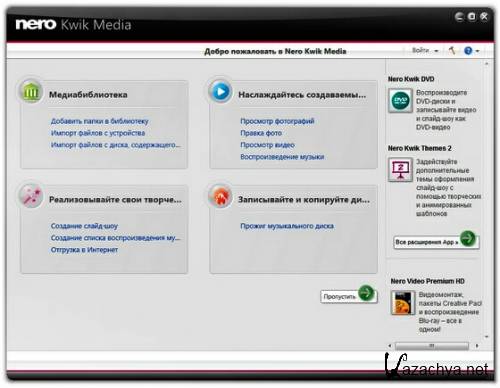Click sidebar vertical scroll down arrow
This screenshot has height=388, width=500.
pos(487,337)
